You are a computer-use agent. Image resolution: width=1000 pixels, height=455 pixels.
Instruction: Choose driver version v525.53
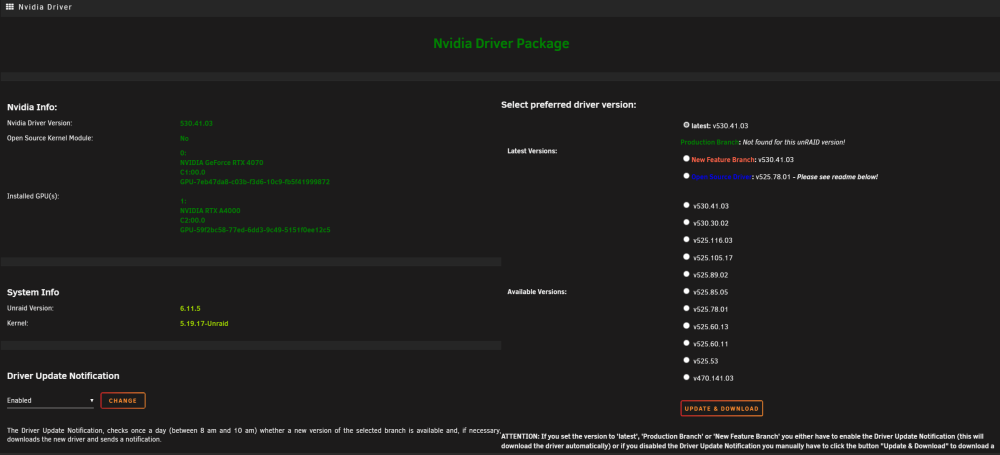click(x=686, y=361)
